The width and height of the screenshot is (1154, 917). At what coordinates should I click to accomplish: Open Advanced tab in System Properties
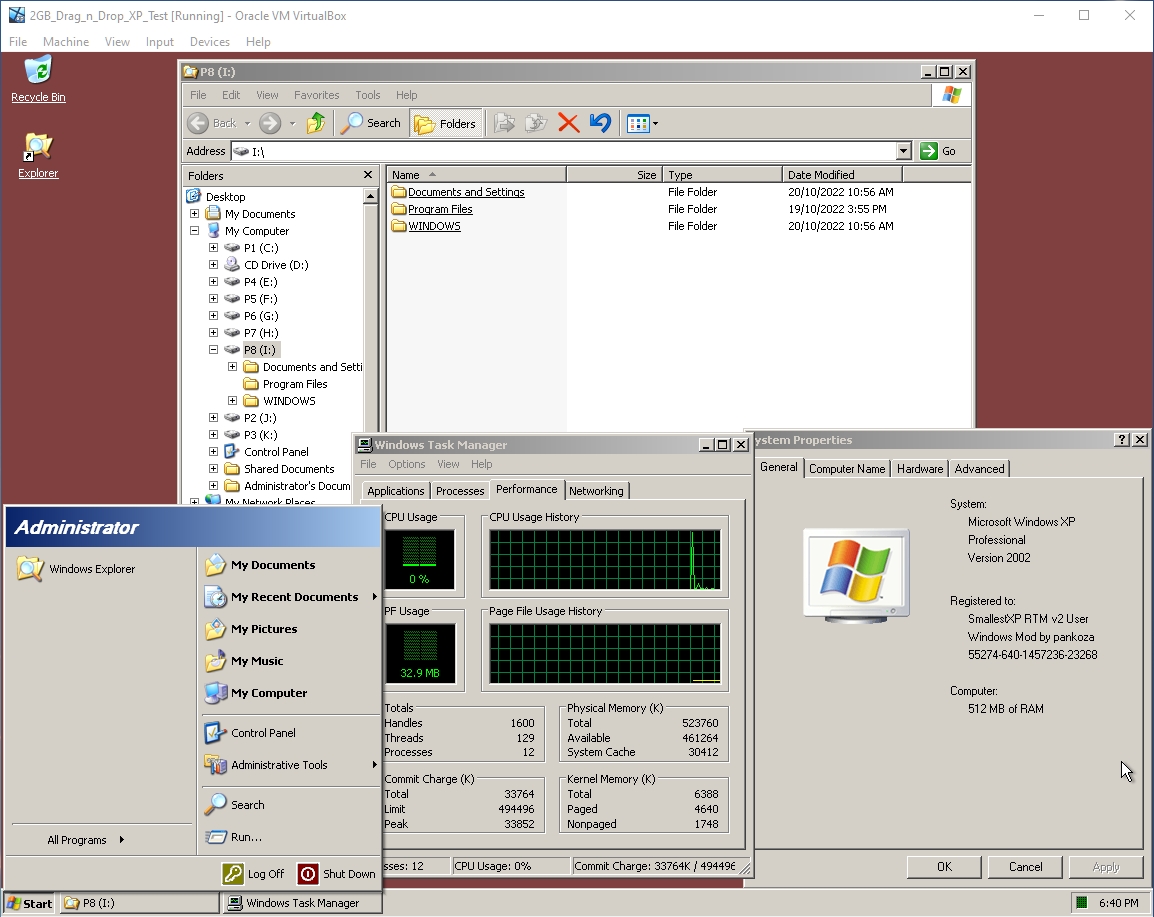point(979,469)
